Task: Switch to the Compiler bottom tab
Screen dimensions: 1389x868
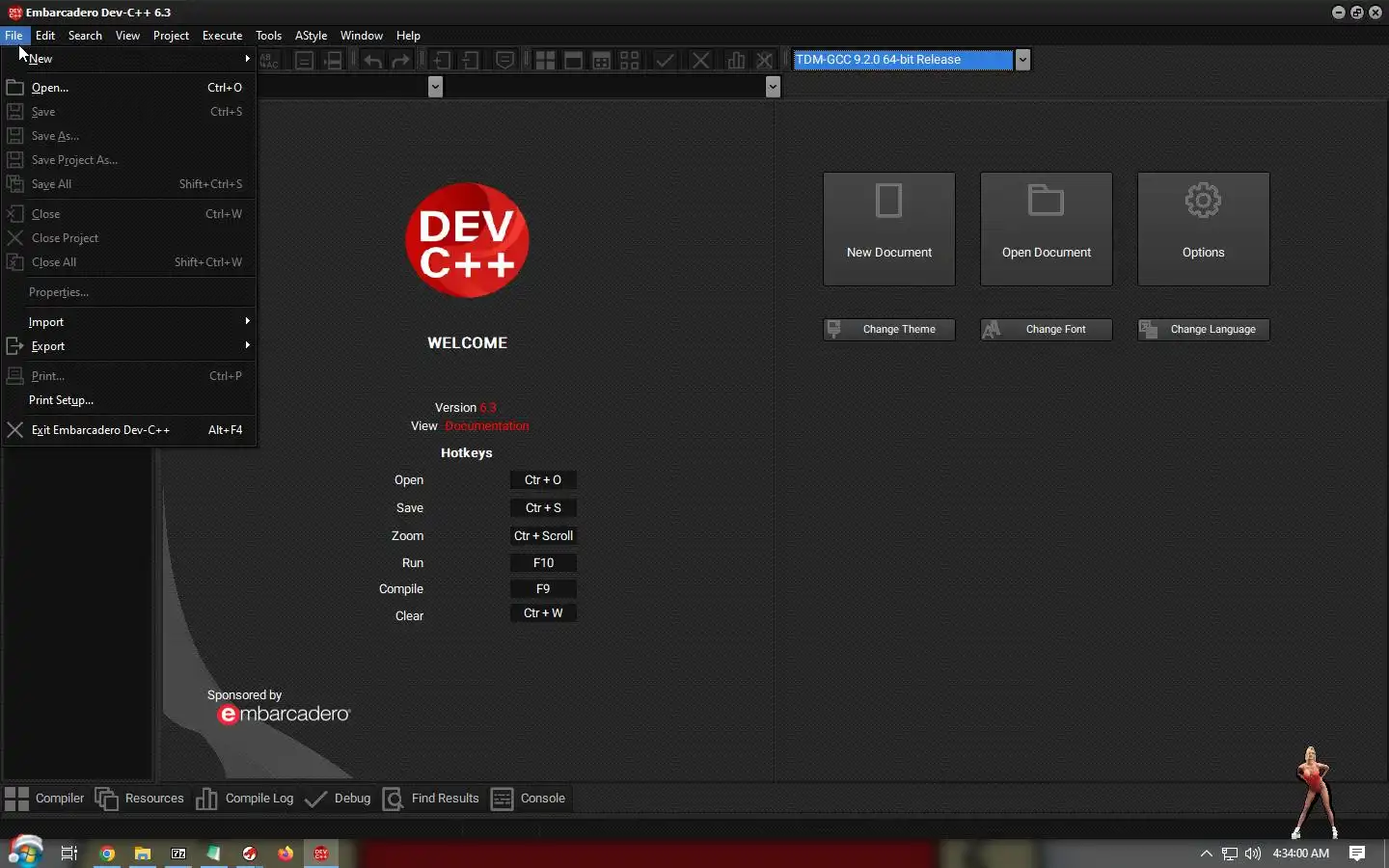Action: pos(44,799)
